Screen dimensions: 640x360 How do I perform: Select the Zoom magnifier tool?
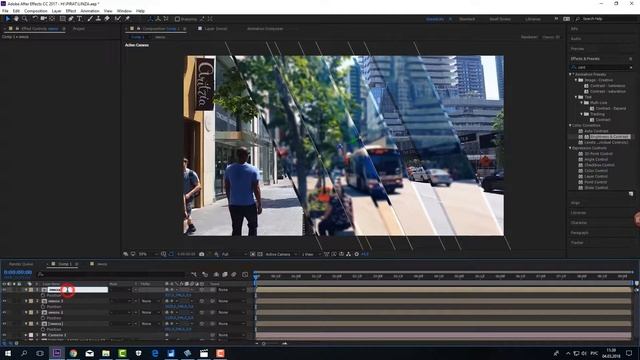[24, 19]
